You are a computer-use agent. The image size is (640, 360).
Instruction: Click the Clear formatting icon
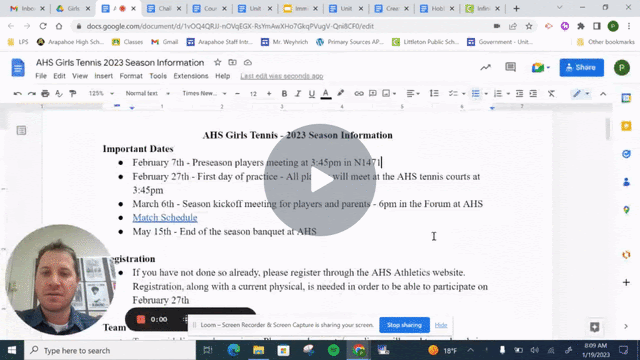pos(551,93)
